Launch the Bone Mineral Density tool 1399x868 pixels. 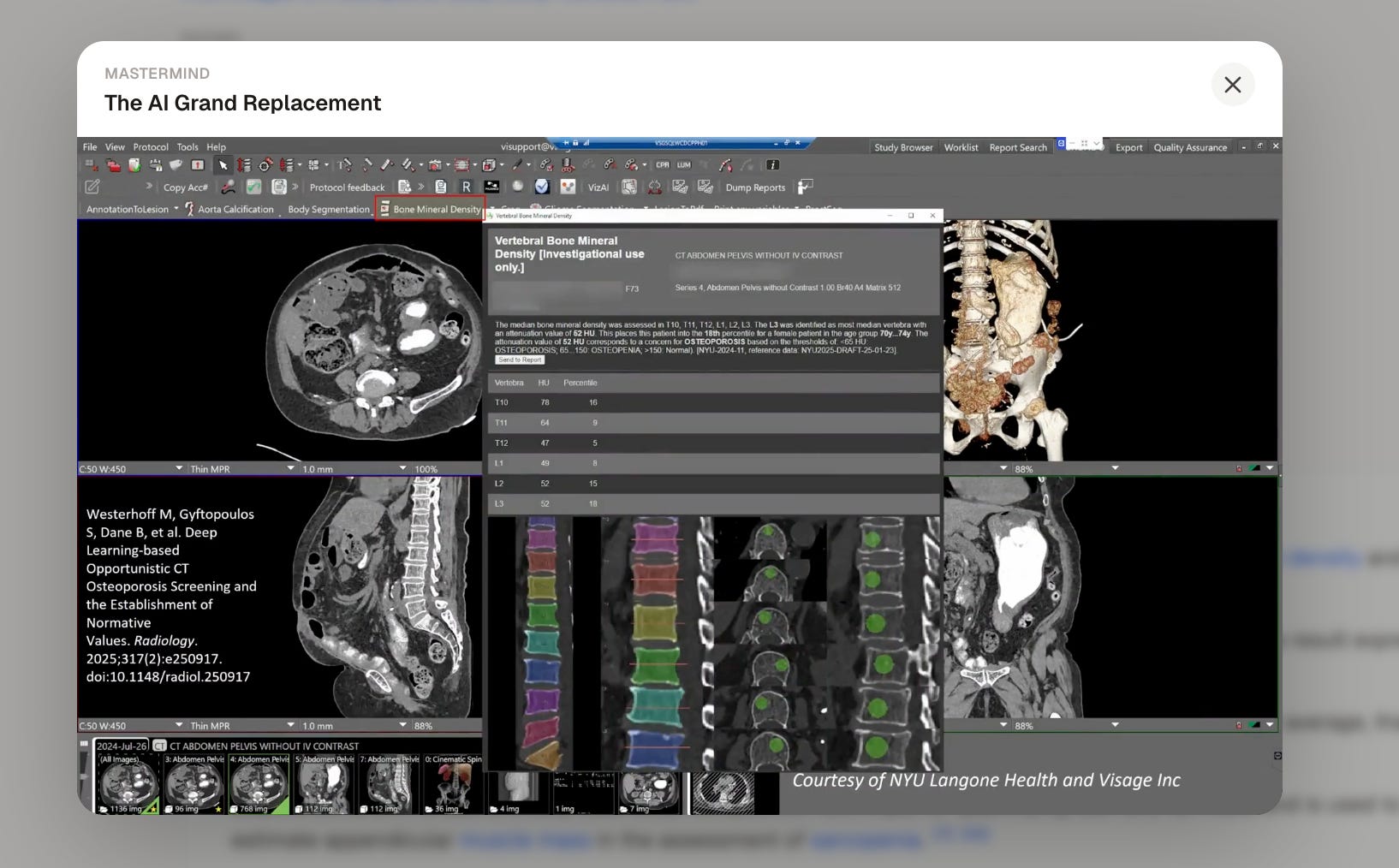(x=431, y=209)
